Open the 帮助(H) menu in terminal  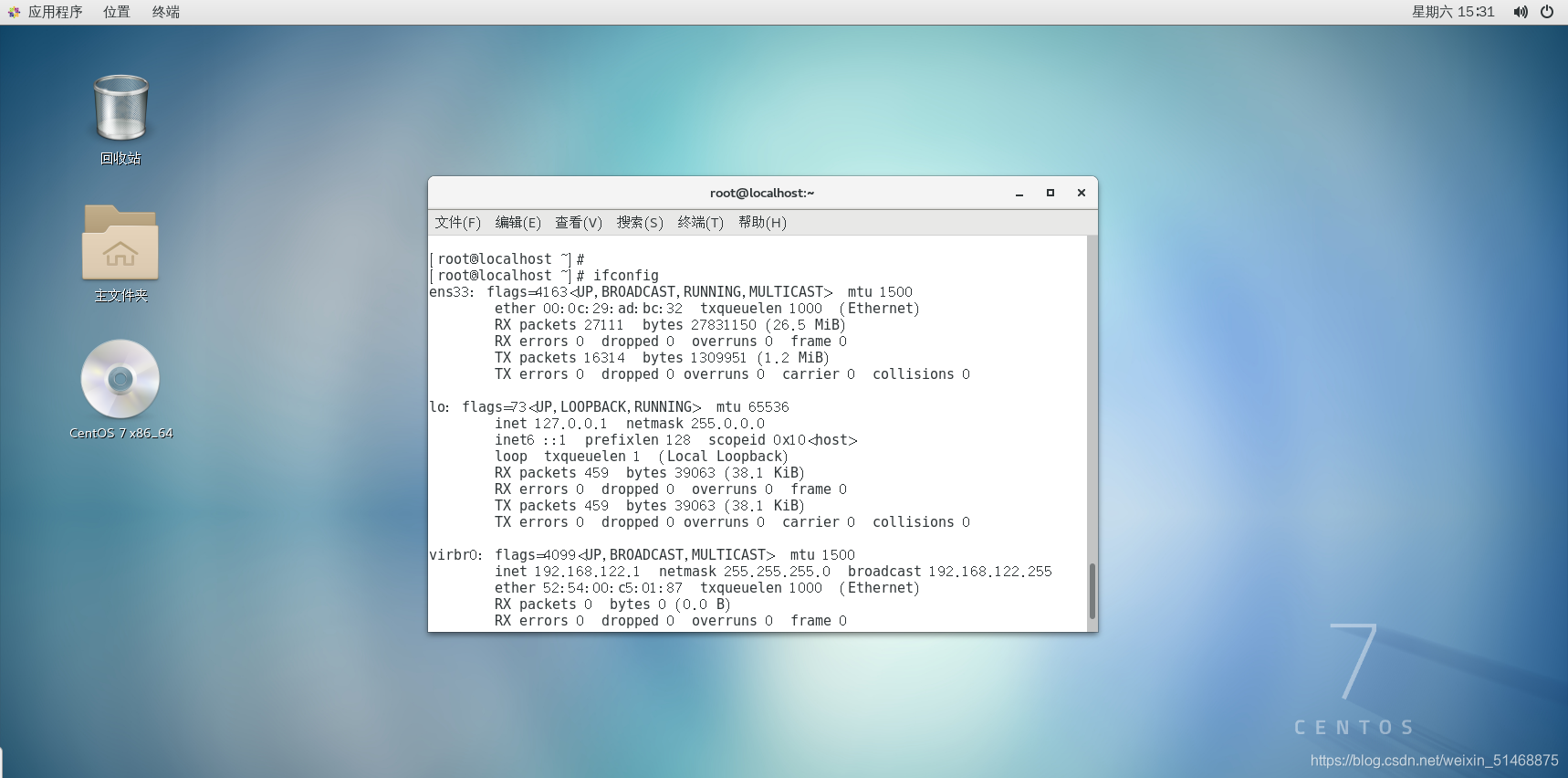(x=762, y=222)
